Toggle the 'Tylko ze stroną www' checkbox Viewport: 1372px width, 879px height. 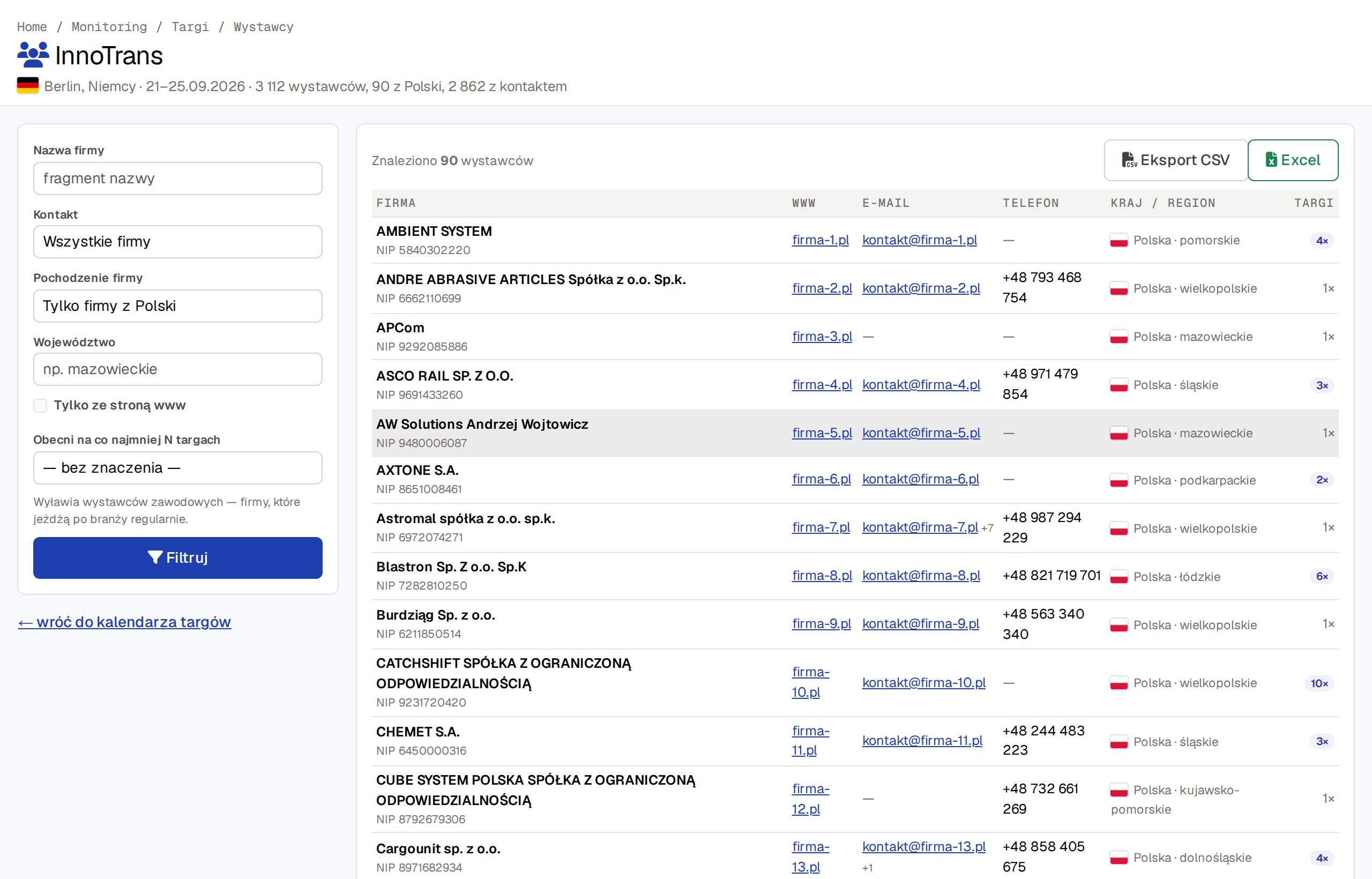(40, 405)
